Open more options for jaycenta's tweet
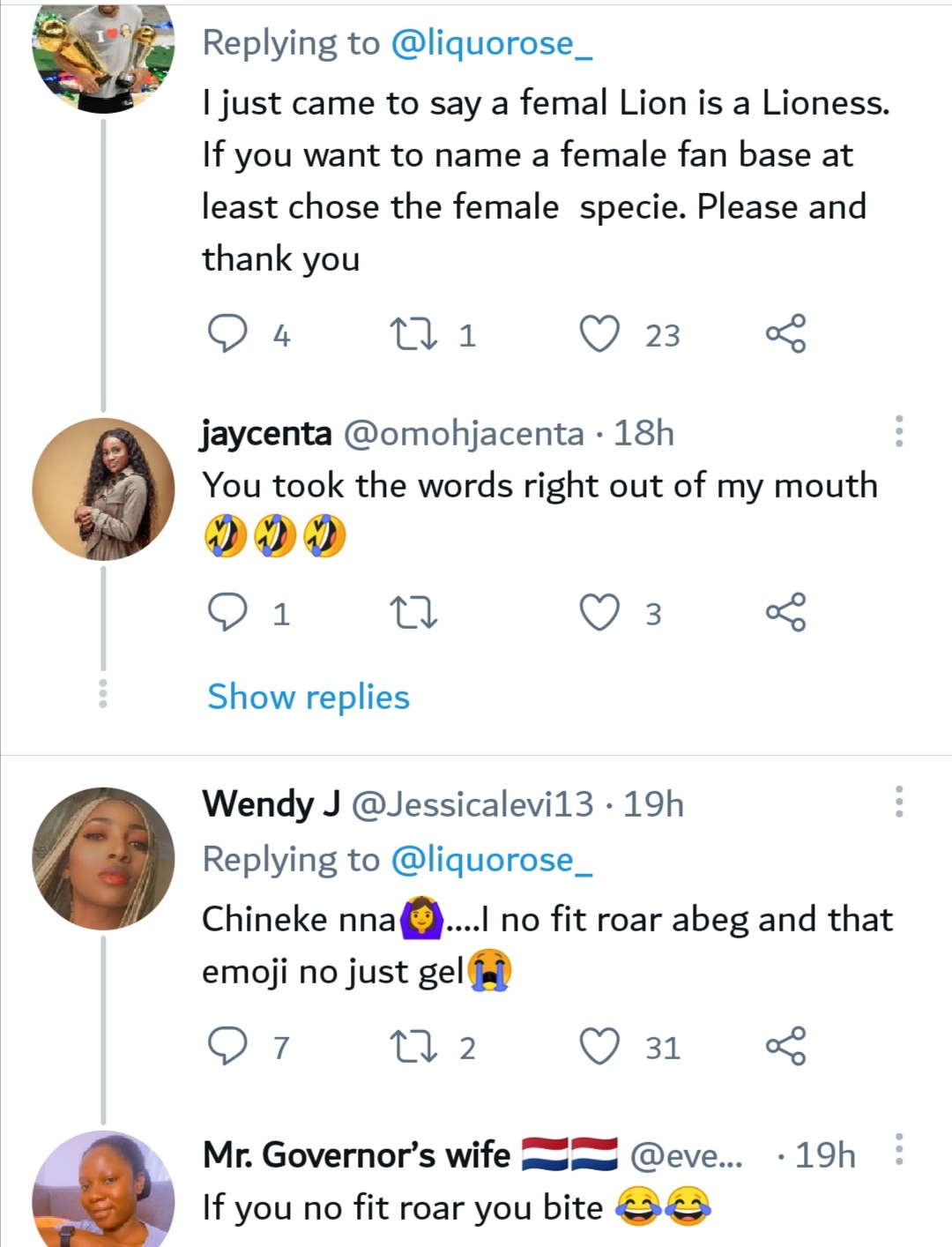Screen dimensions: 952x1247 pyautogui.click(x=899, y=431)
